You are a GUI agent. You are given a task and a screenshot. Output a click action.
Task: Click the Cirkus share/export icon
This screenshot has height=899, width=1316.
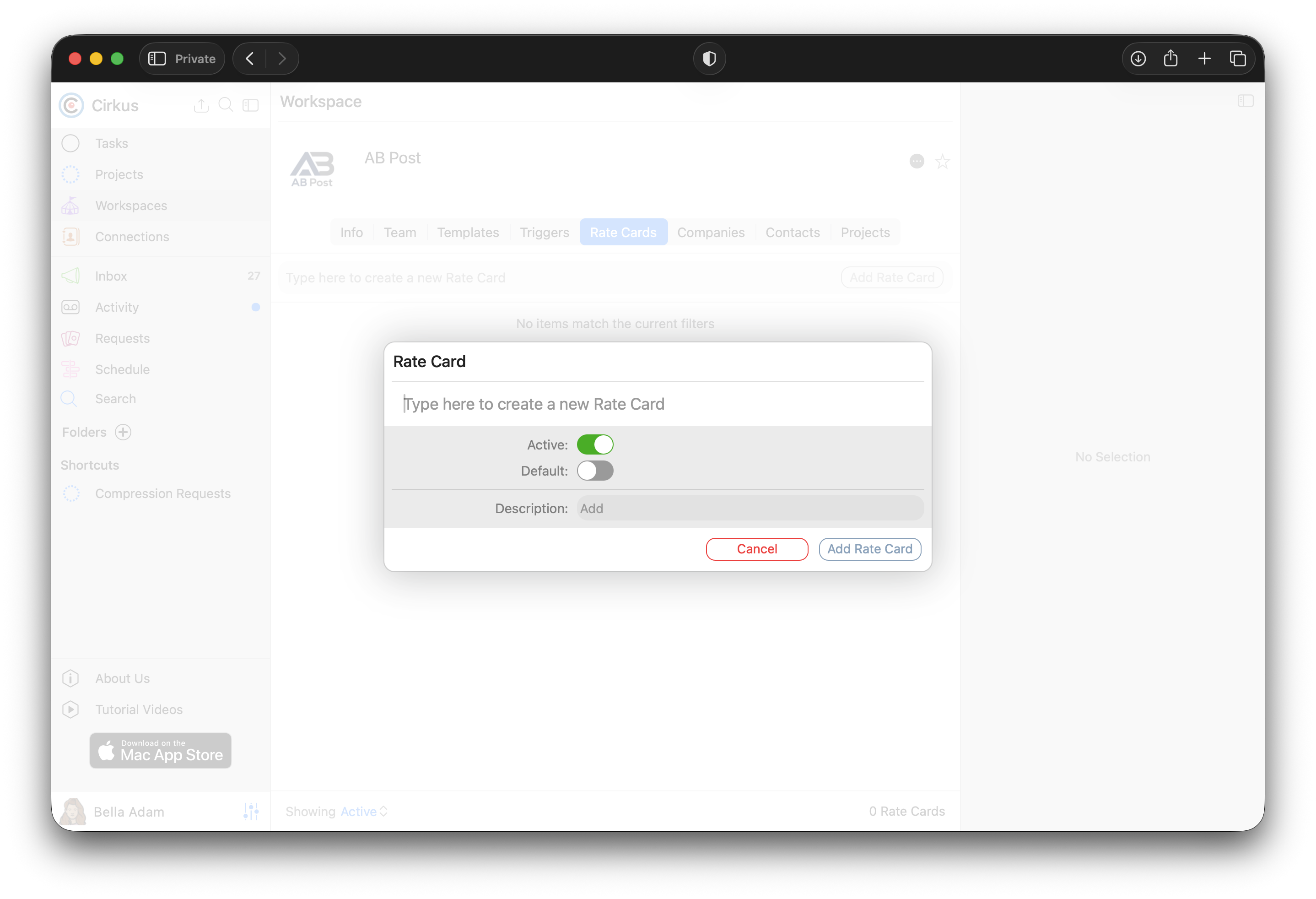[201, 105]
